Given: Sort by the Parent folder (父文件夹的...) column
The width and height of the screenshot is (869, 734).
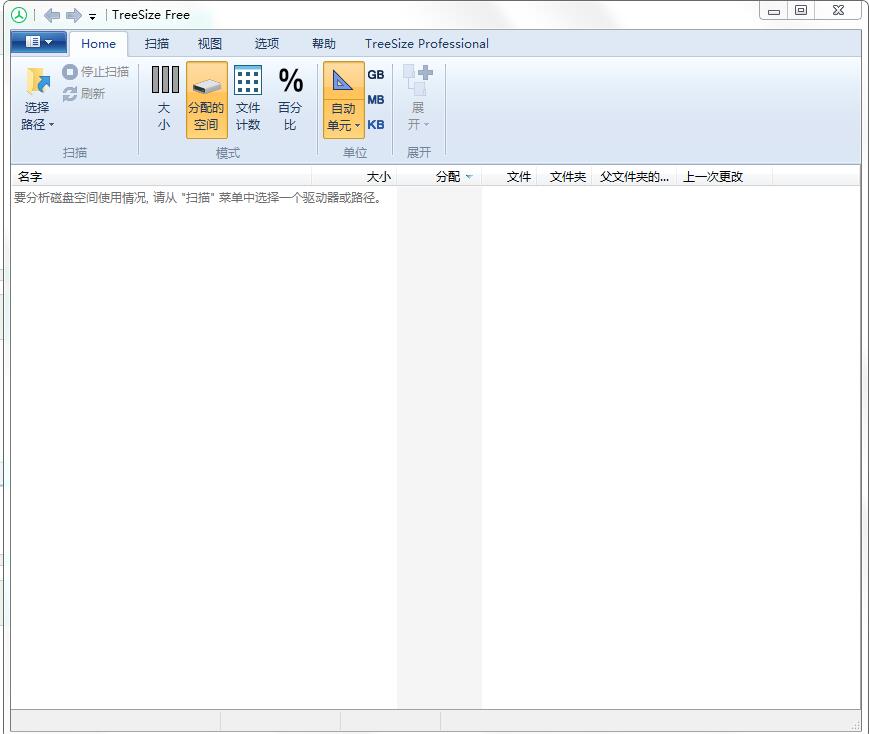Looking at the screenshot, I should (634, 176).
